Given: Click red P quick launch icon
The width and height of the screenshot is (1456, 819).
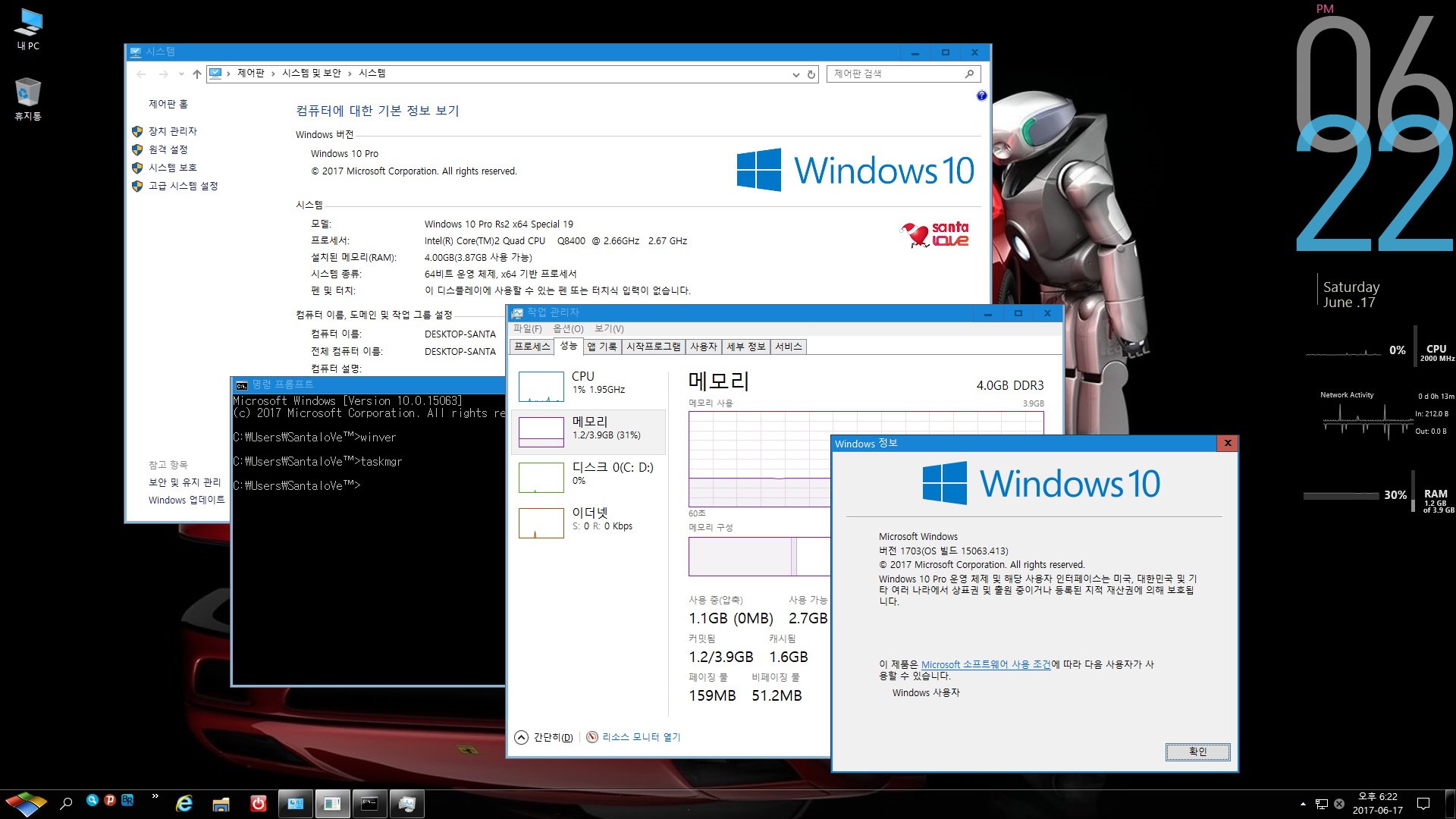Looking at the screenshot, I should pos(110,800).
